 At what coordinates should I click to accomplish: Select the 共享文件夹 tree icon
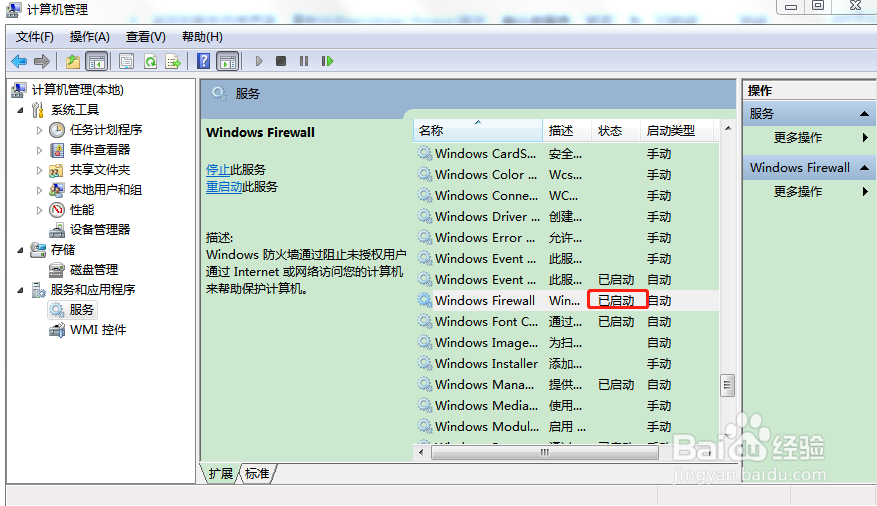56,170
